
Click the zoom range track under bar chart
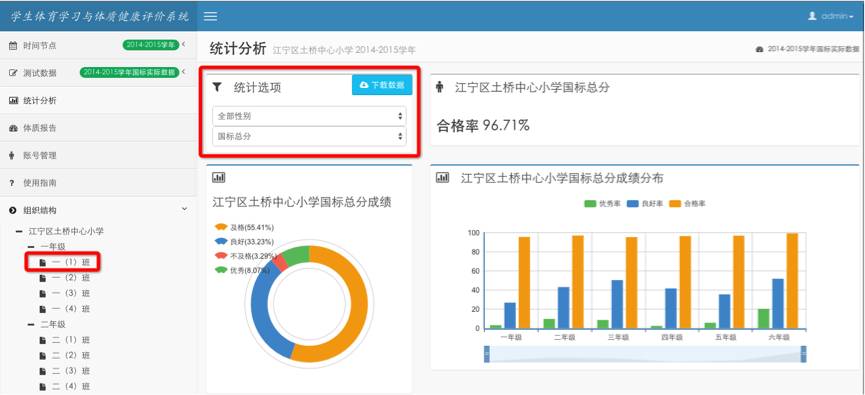[x=645, y=354]
